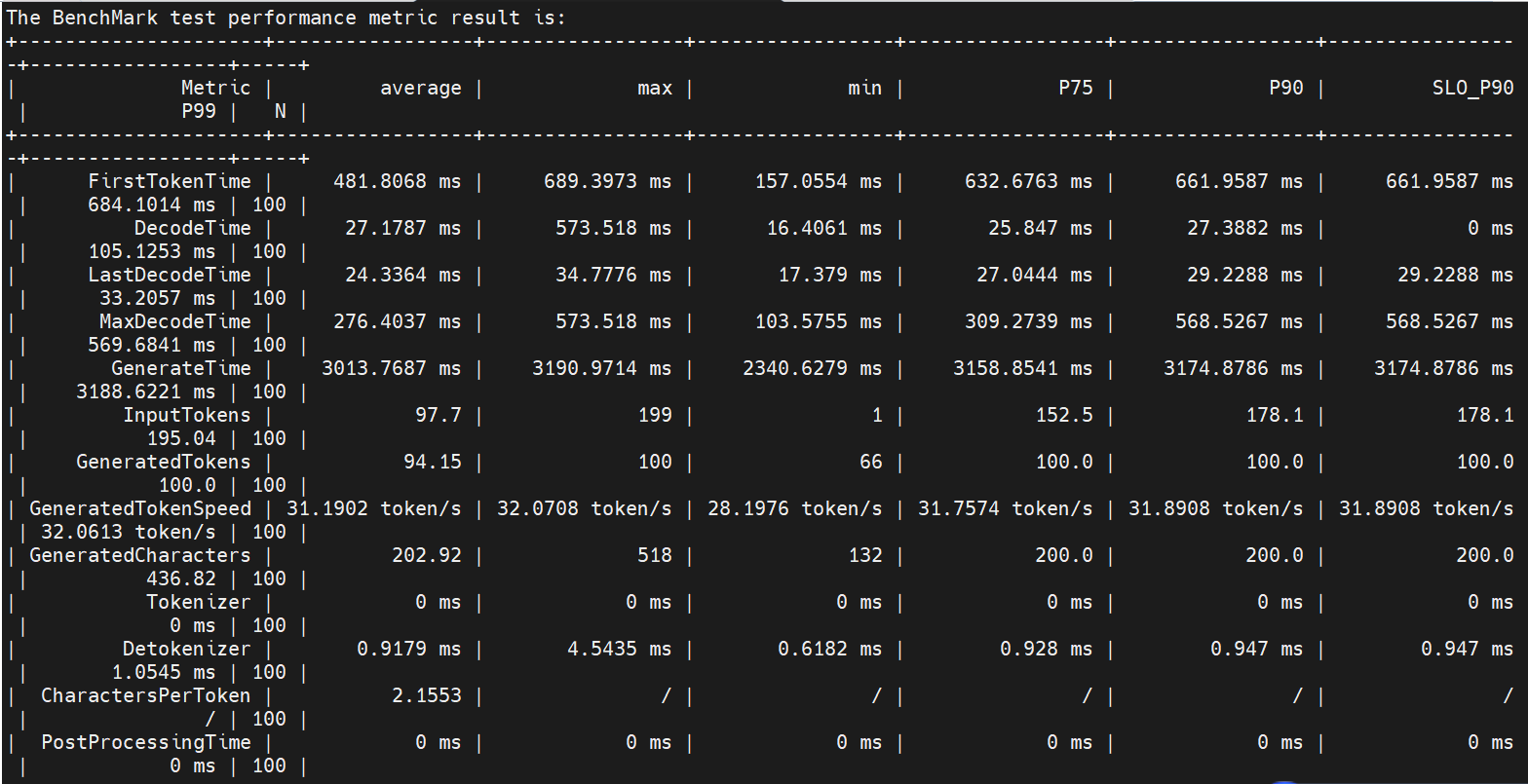Select the GeneratedCharacters average 202.92
Image resolution: width=1528 pixels, height=784 pixels.
point(427,555)
